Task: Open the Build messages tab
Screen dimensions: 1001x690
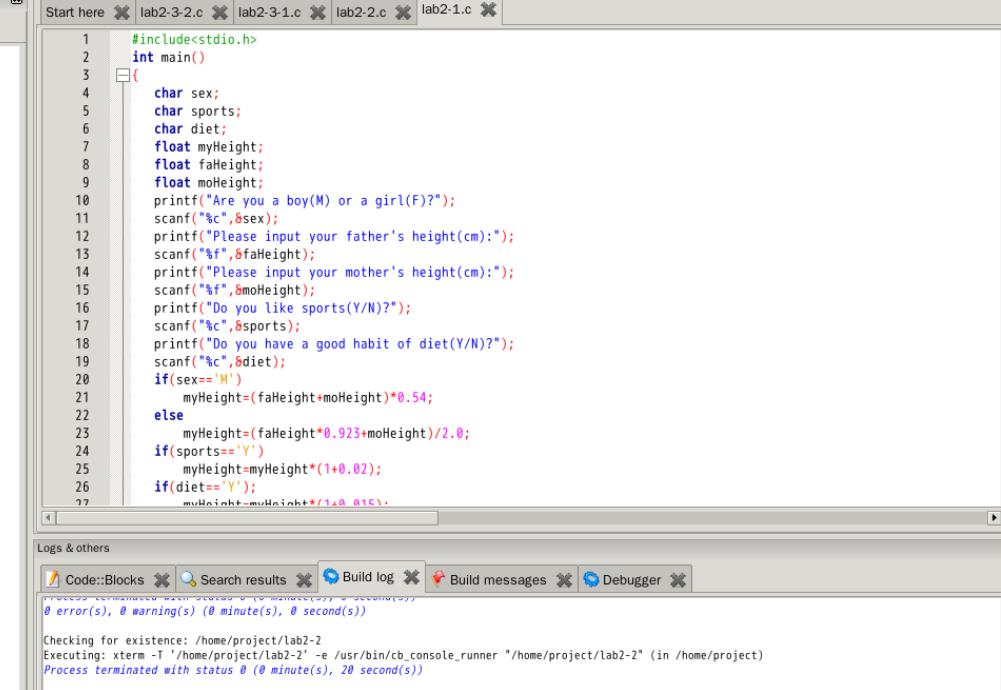Action: [498, 580]
